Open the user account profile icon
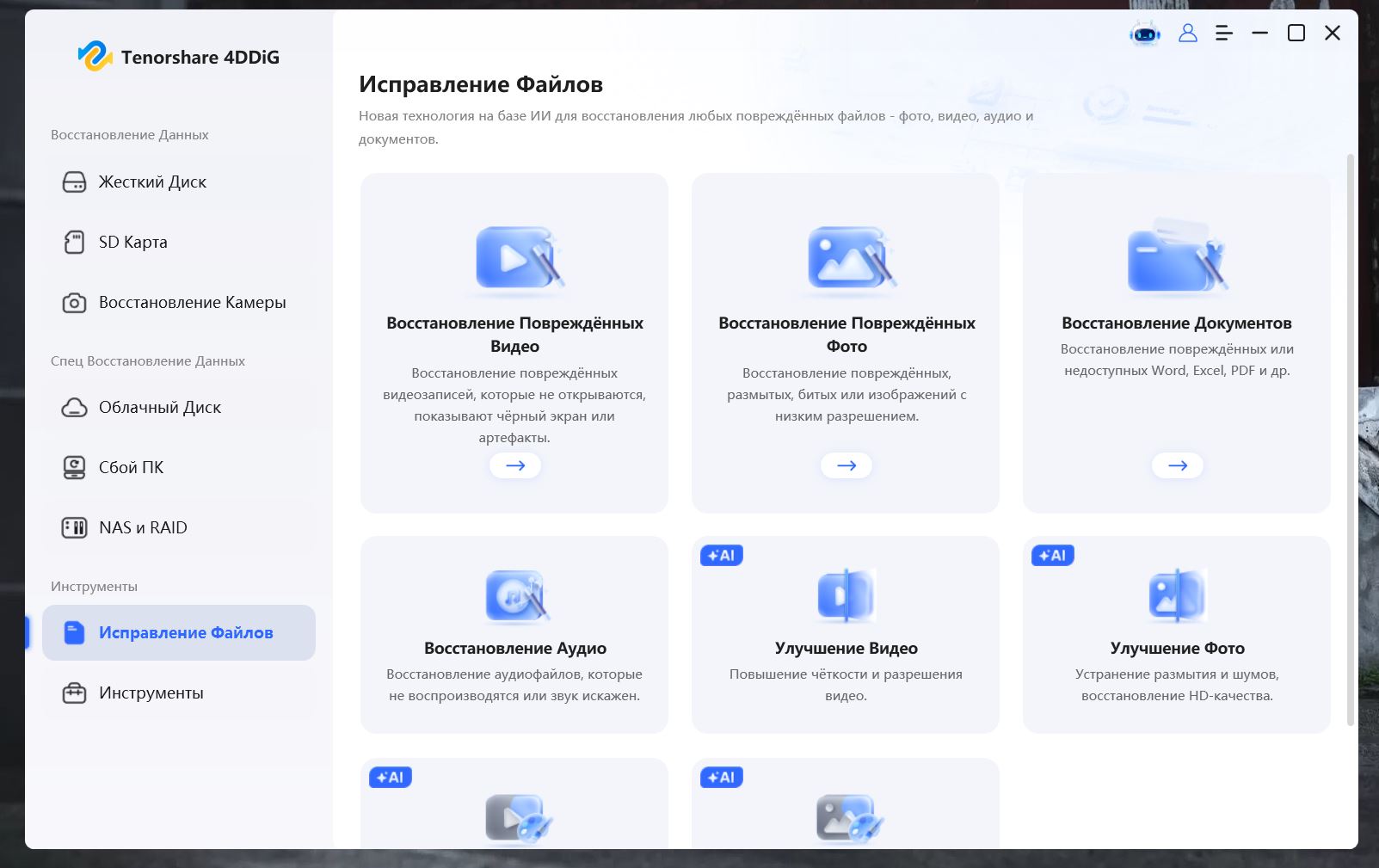This screenshot has width=1379, height=868. tap(1188, 33)
